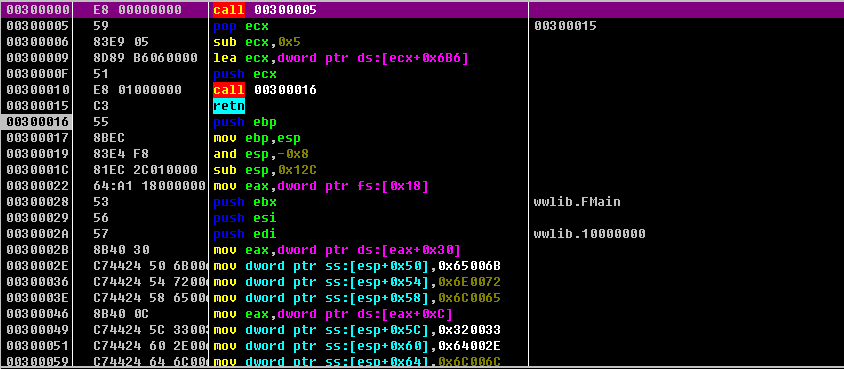Select hex byte 'C3'
The width and height of the screenshot is (844, 369).
click(x=101, y=105)
